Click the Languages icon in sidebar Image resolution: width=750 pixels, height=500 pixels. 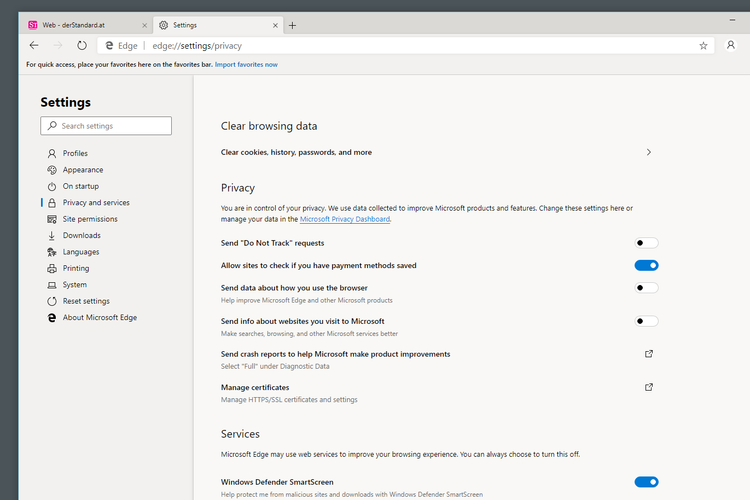tap(52, 252)
